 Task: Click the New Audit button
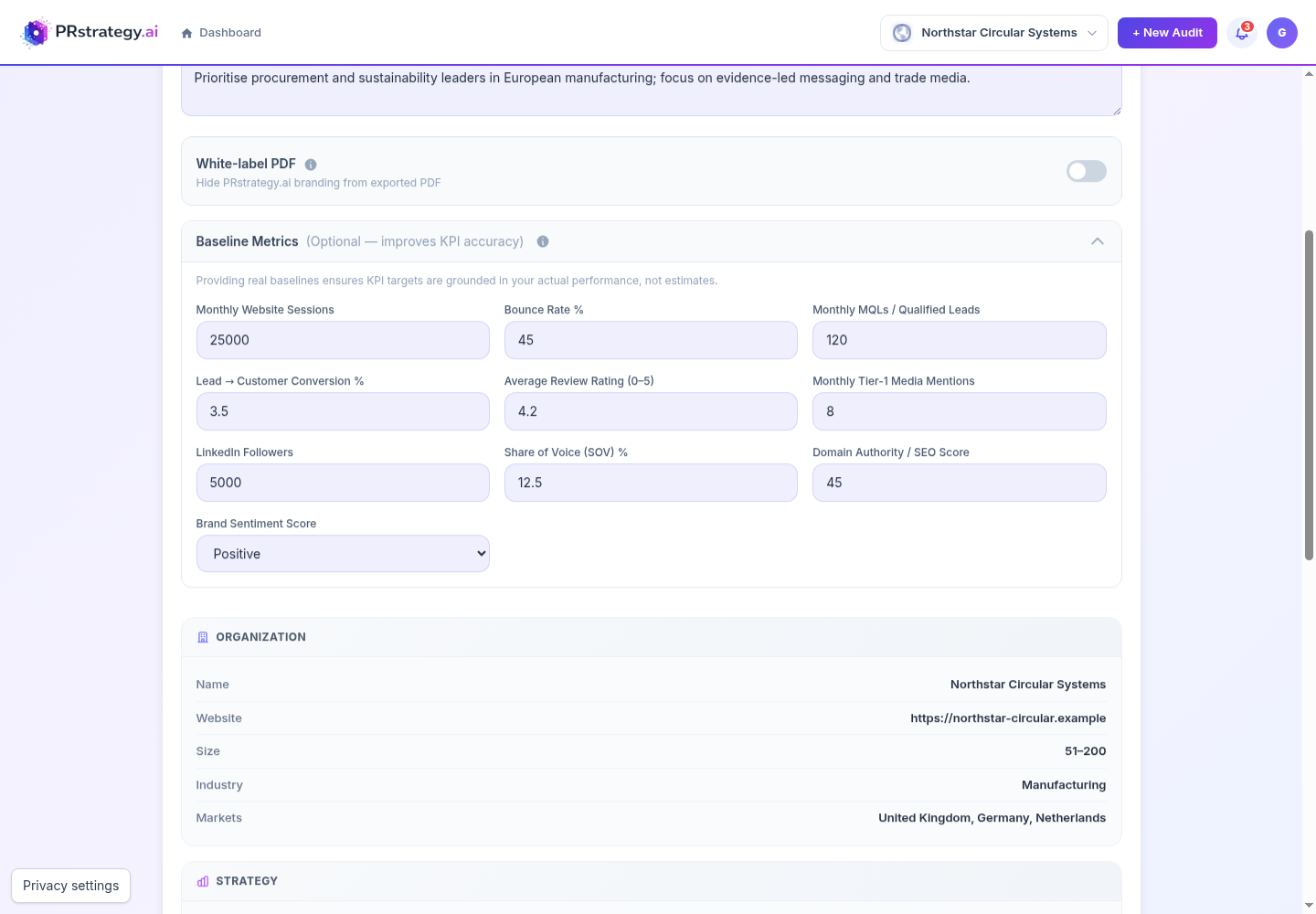point(1167,33)
